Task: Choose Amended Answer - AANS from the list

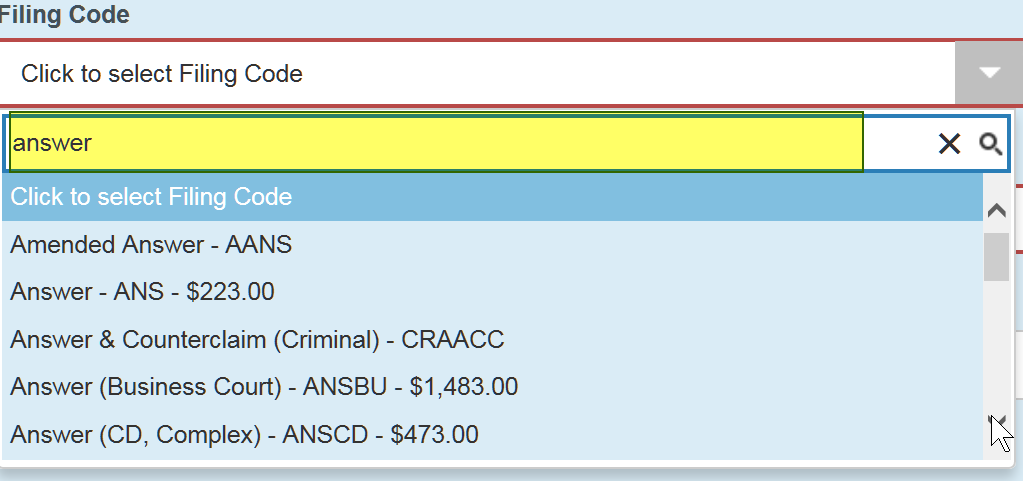Action: [493, 245]
